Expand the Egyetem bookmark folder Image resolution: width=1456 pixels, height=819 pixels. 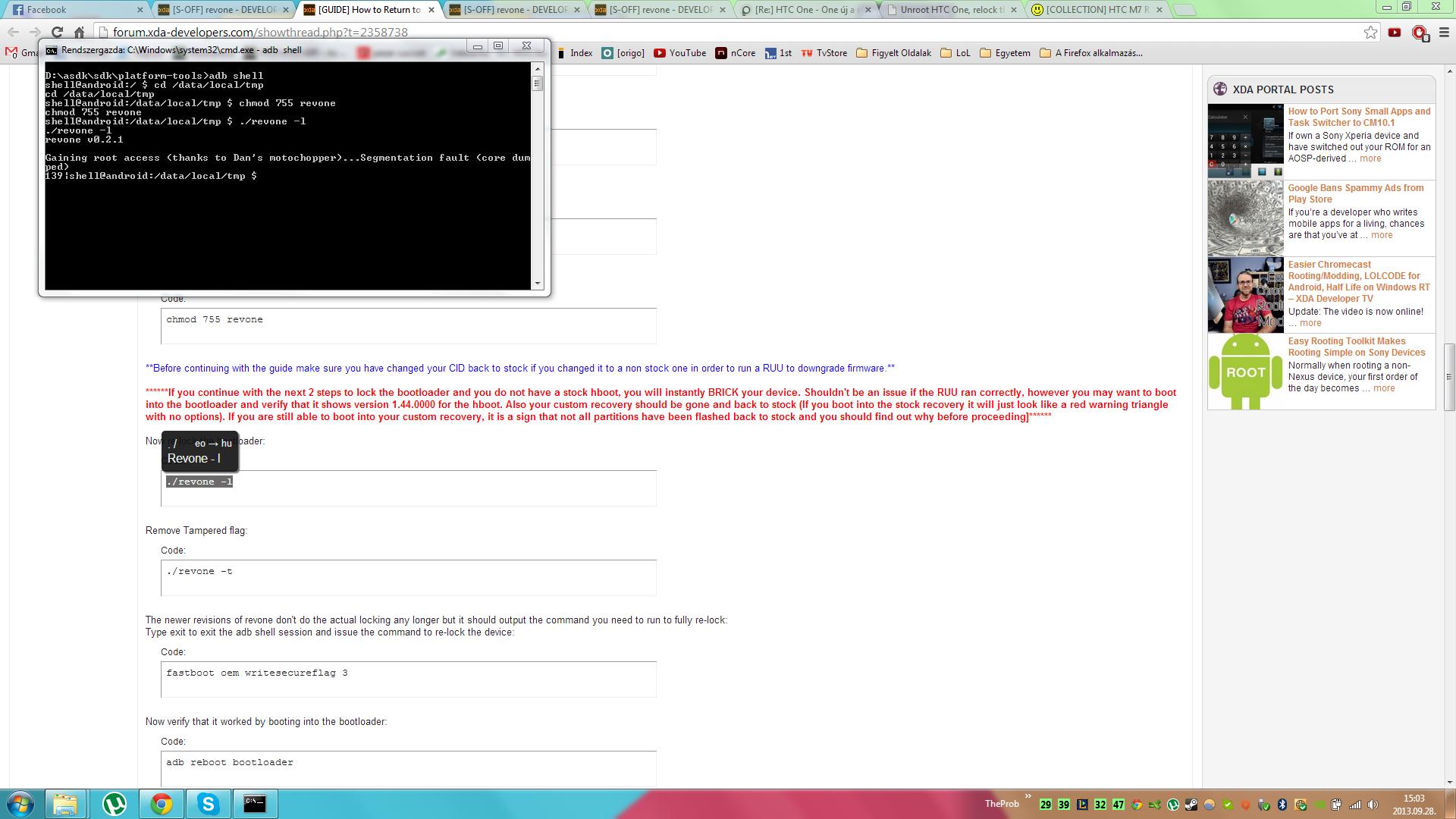point(1005,53)
